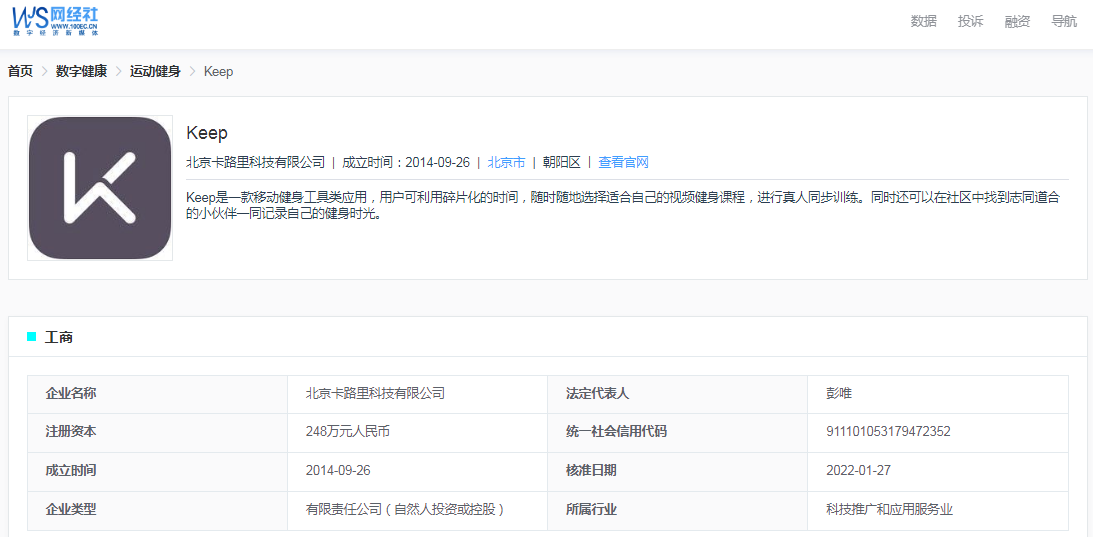Viewport: 1093px width, 537px height.
Task: Click the 248万元人民币 registered capital cell
Action: coord(347,432)
